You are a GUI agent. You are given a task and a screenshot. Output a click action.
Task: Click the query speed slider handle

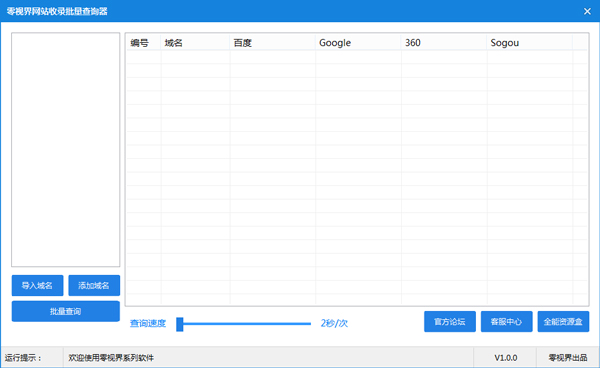(179, 324)
